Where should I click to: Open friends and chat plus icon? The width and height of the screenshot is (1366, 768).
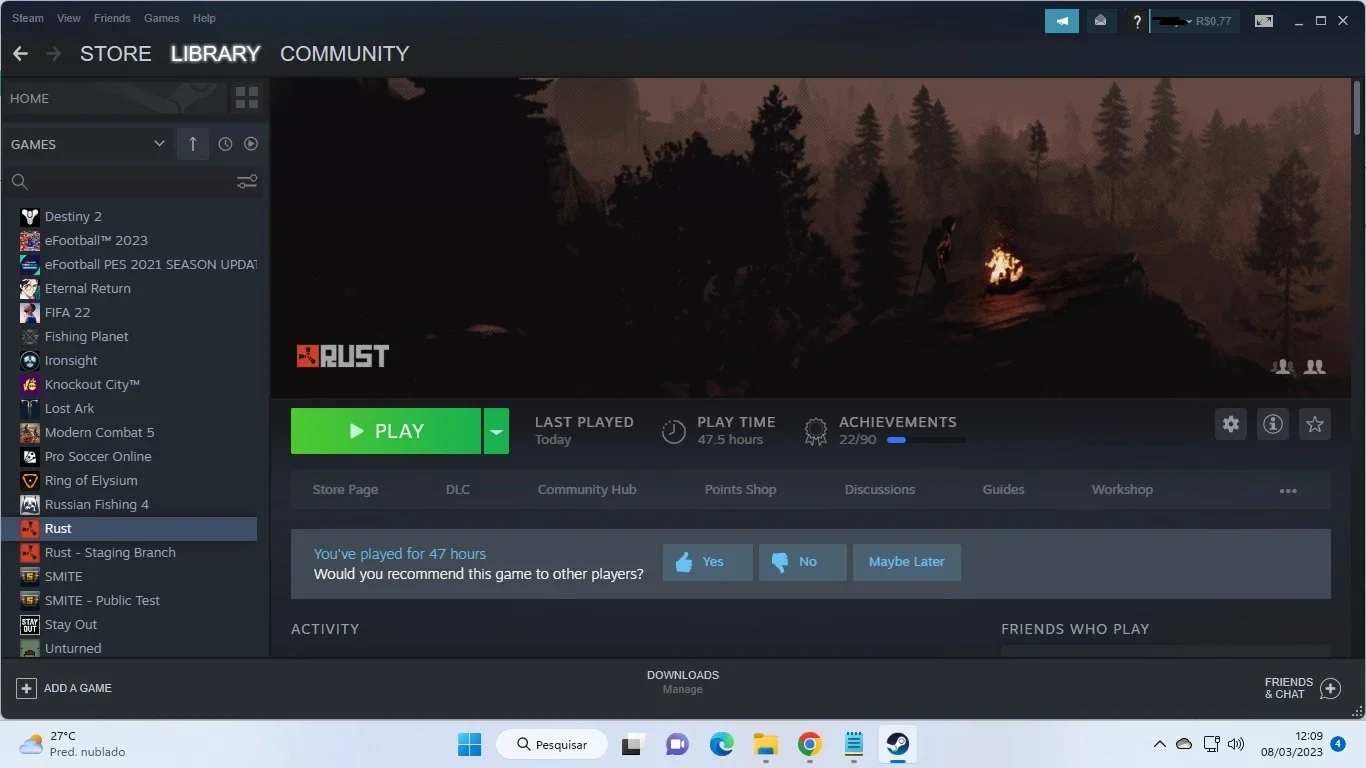pos(1330,688)
